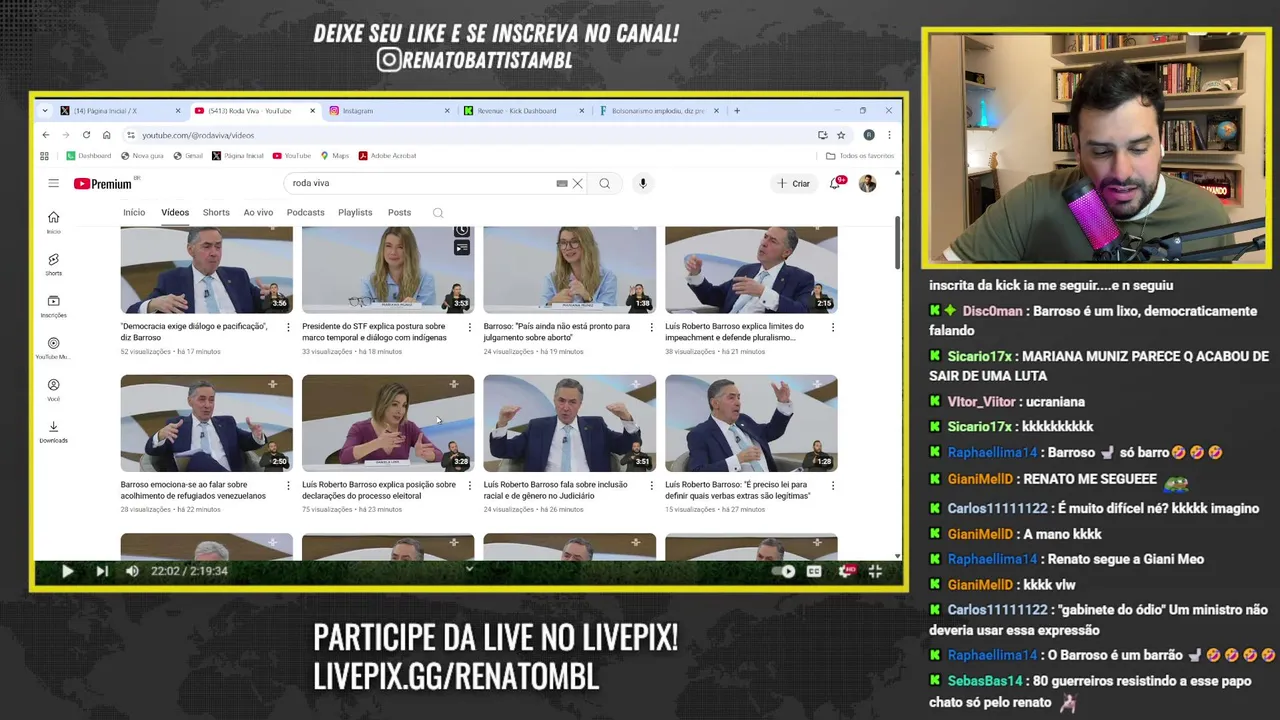
Task: Go to the YouTube Premium logo home
Action: (x=103, y=184)
